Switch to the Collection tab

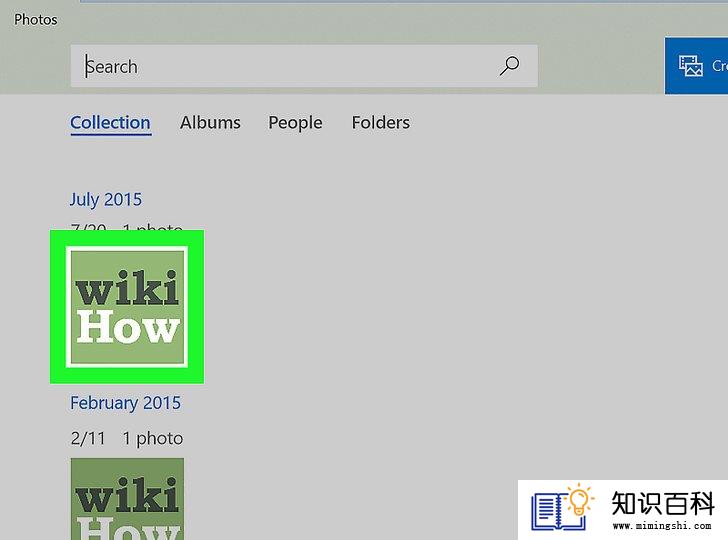[110, 123]
